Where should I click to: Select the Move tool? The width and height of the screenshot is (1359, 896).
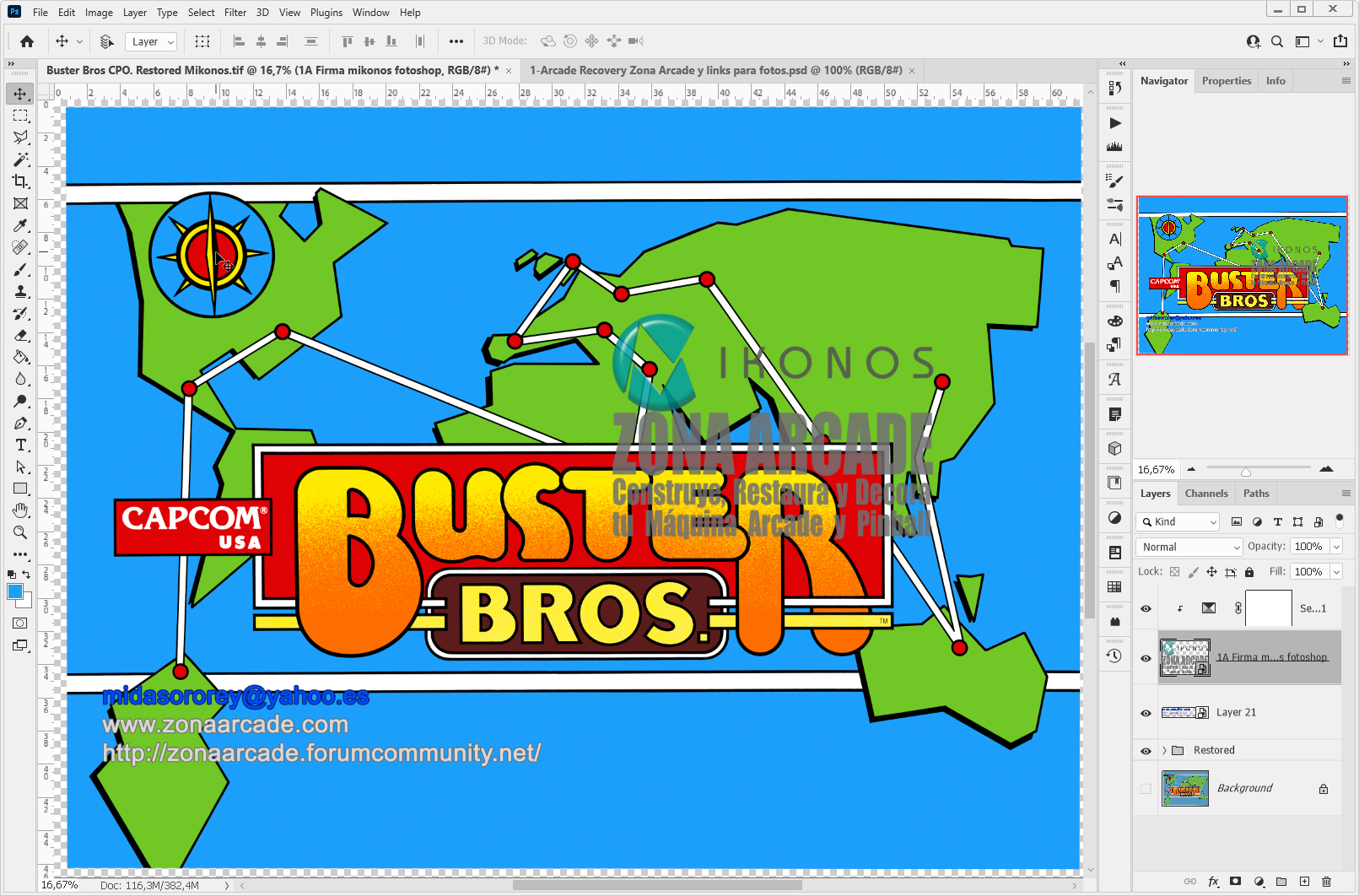point(20,94)
